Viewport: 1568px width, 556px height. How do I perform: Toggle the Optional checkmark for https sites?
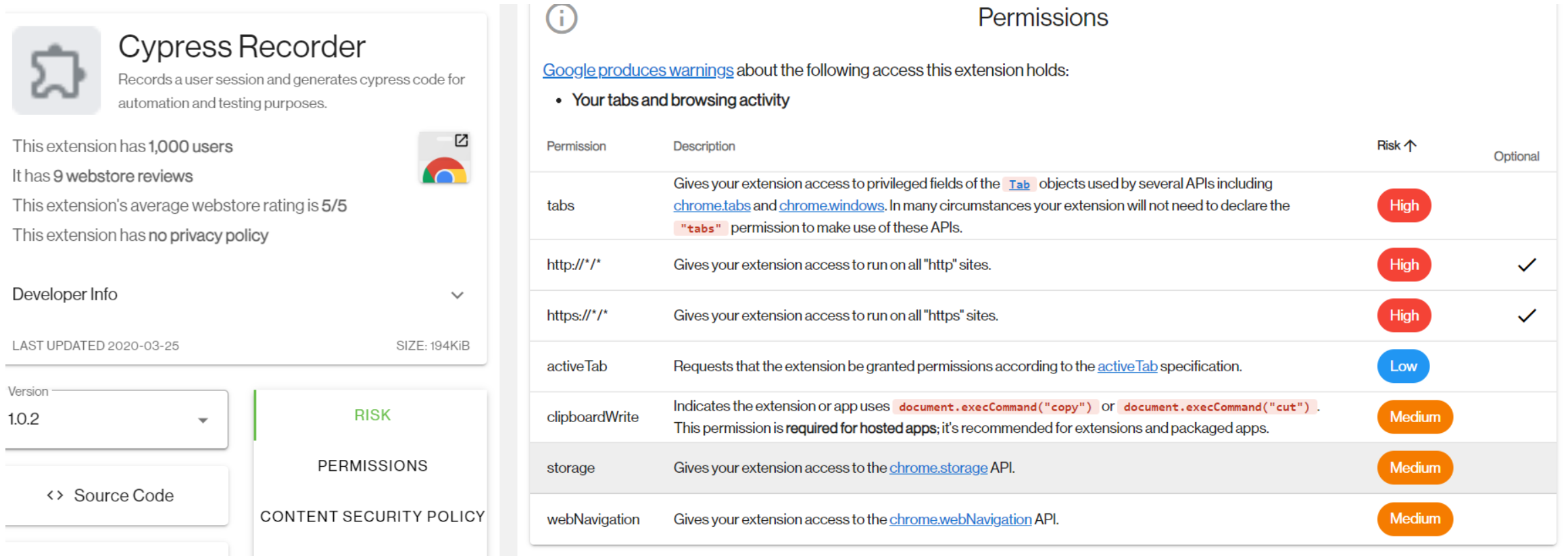click(x=1527, y=315)
